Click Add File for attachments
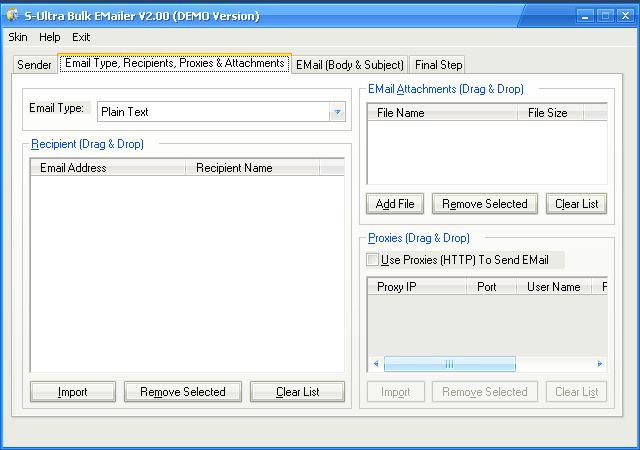Image resolution: width=640 pixels, height=450 pixels. coord(395,204)
